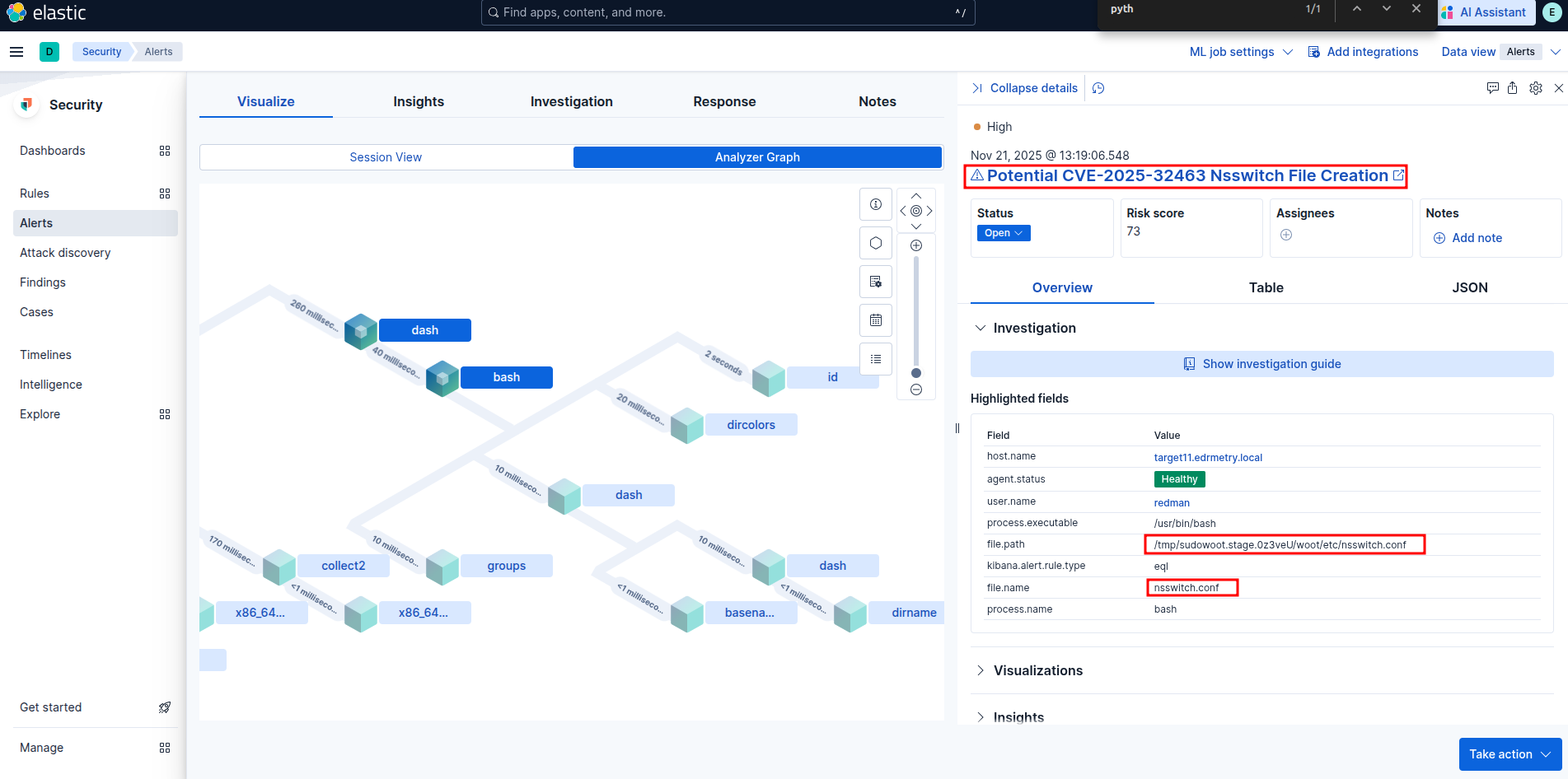1568x779 pixels.
Task: Open the ML job settings dropdown
Action: pyautogui.click(x=1240, y=52)
